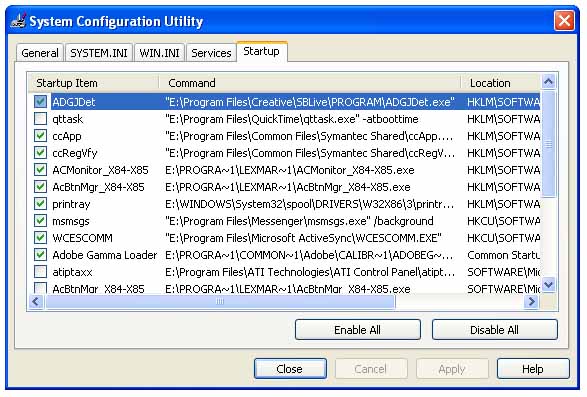Click the ATI Control Panel command text
The height and width of the screenshot is (397, 587).
[310, 272]
